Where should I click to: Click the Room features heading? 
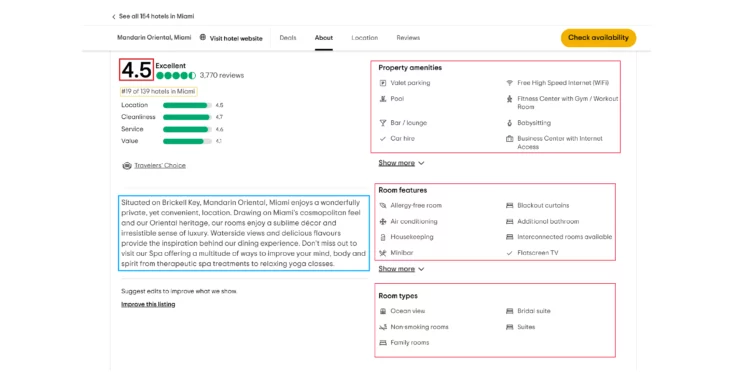[x=403, y=190]
